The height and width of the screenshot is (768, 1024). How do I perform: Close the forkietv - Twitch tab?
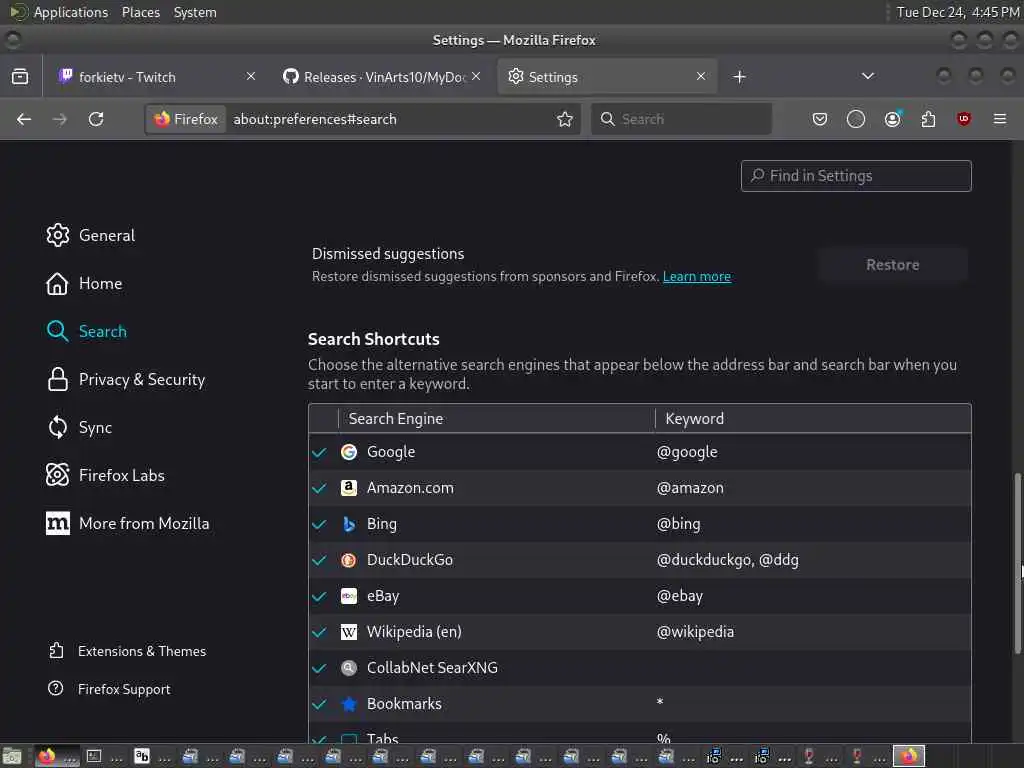(x=251, y=76)
